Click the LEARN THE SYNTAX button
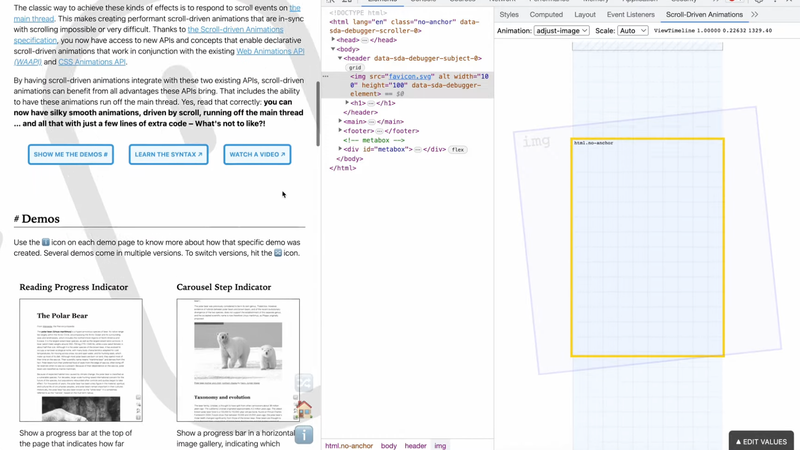The height and width of the screenshot is (450, 800). (168, 155)
